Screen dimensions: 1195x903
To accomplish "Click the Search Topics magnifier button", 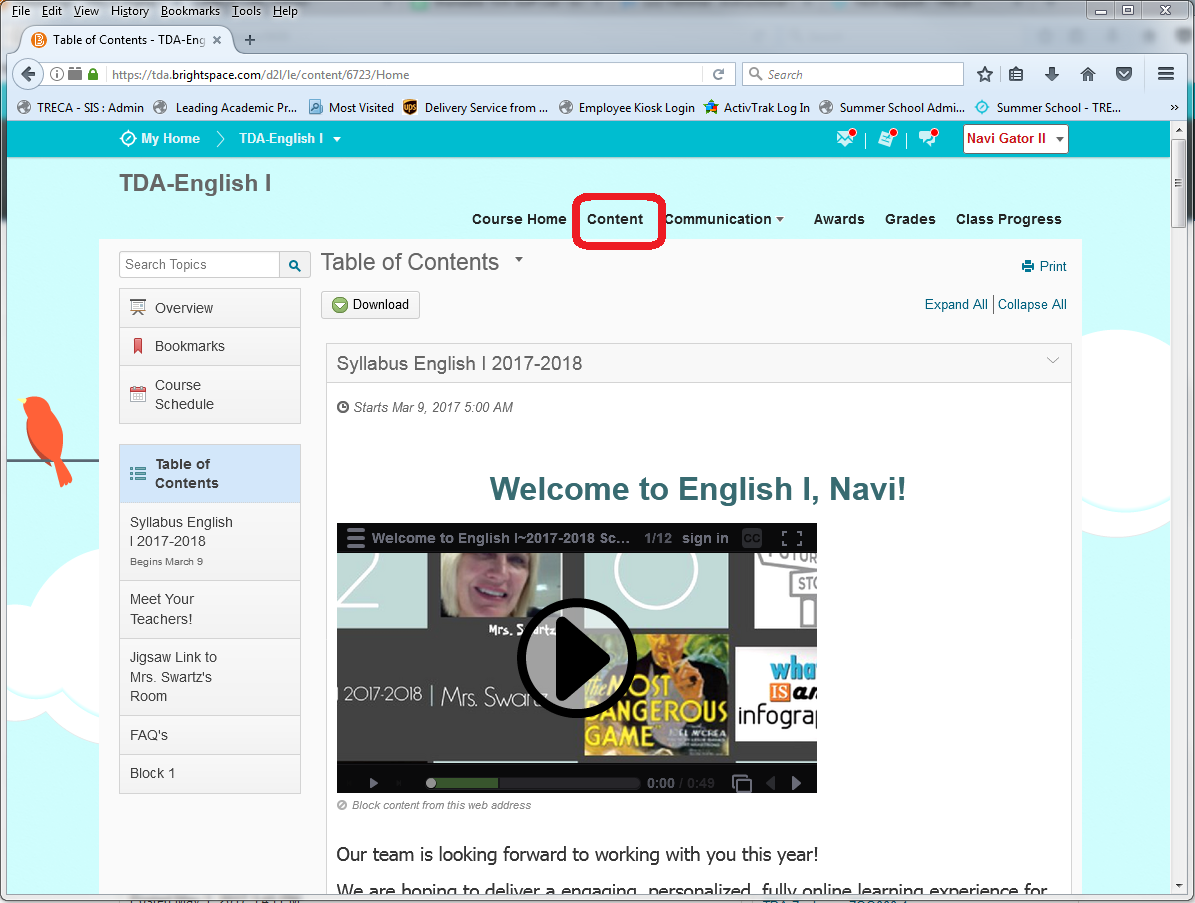I will (295, 265).
